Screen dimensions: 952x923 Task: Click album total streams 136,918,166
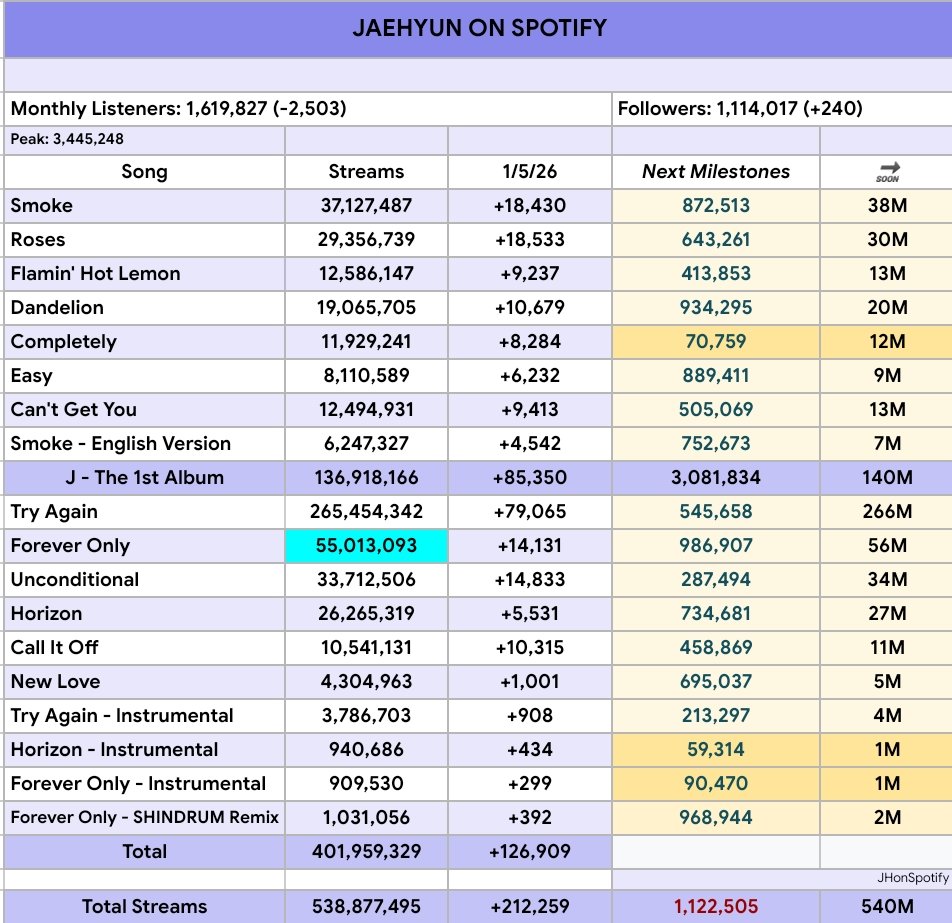point(366,478)
